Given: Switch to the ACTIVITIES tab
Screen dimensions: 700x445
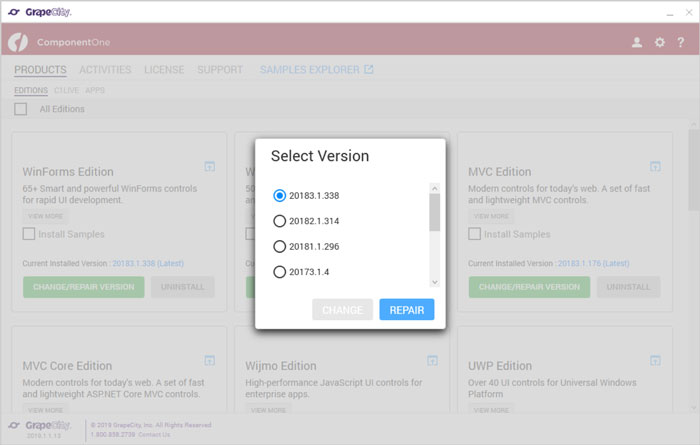Looking at the screenshot, I should [x=105, y=70].
